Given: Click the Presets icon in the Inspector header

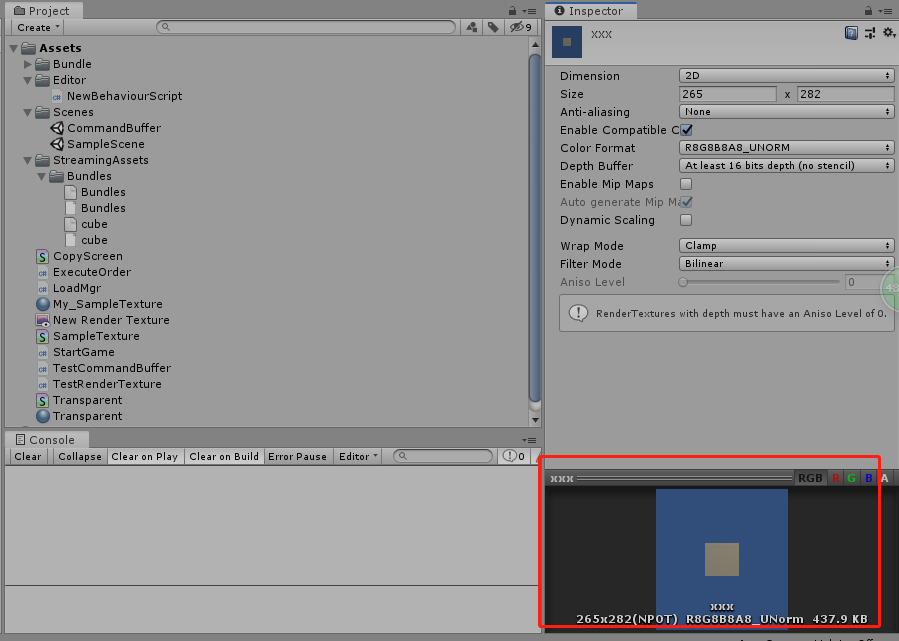Looking at the screenshot, I should click(x=869, y=33).
